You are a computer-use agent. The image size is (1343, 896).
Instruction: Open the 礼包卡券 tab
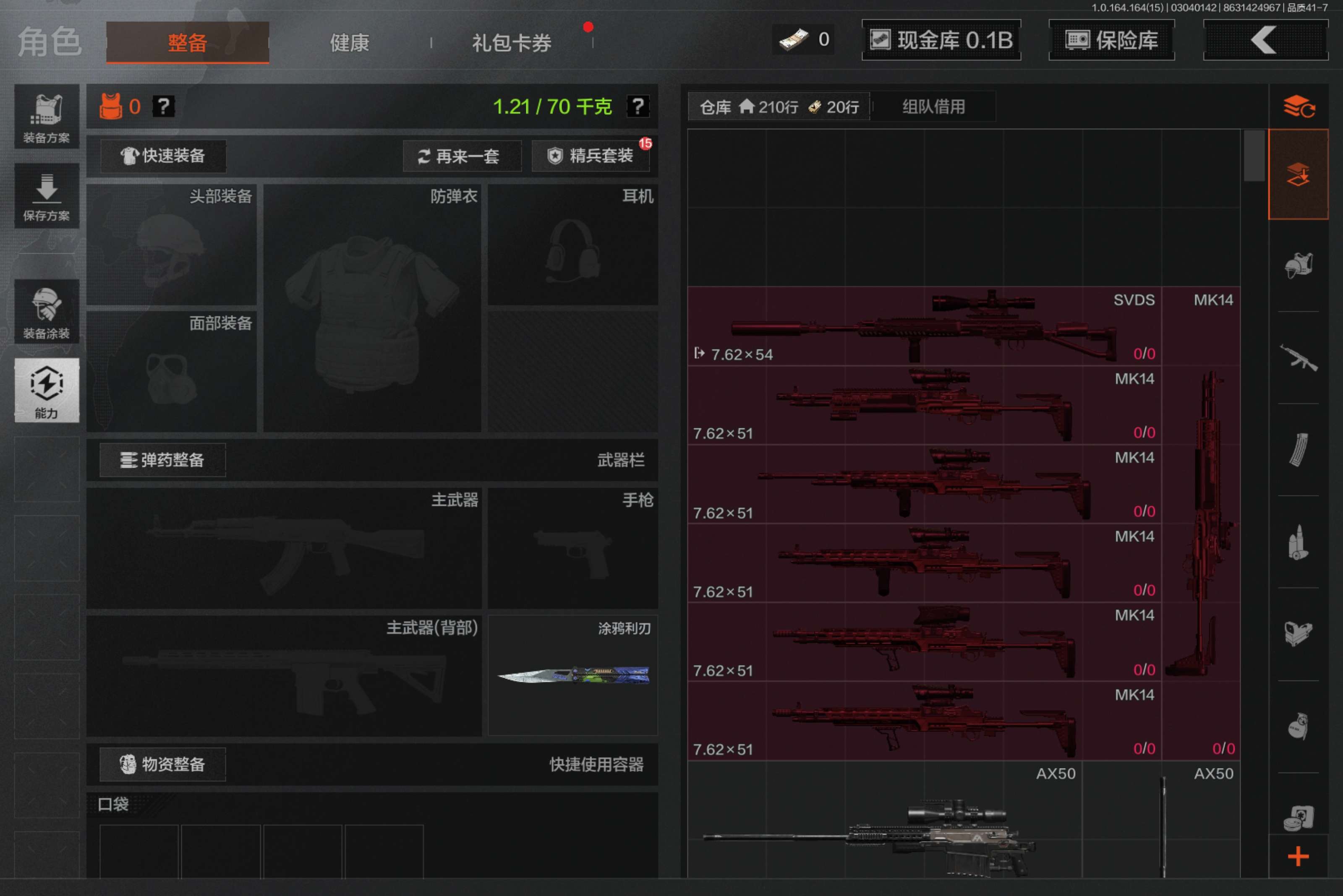coord(511,42)
